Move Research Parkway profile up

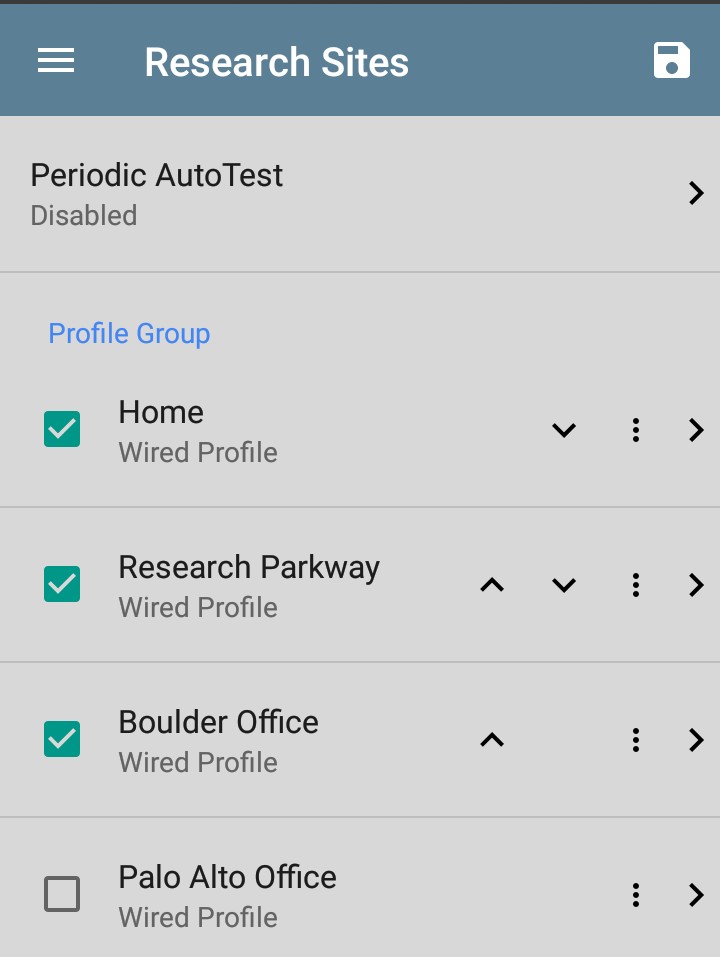(x=492, y=585)
